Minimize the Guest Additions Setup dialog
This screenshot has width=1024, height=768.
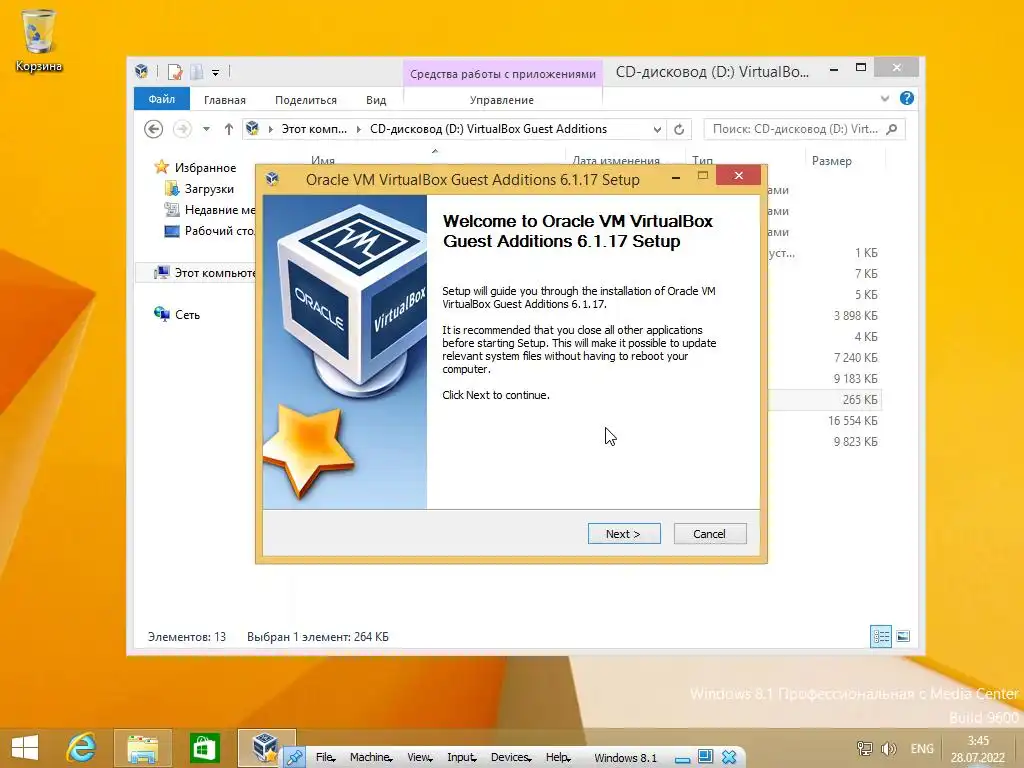(676, 177)
